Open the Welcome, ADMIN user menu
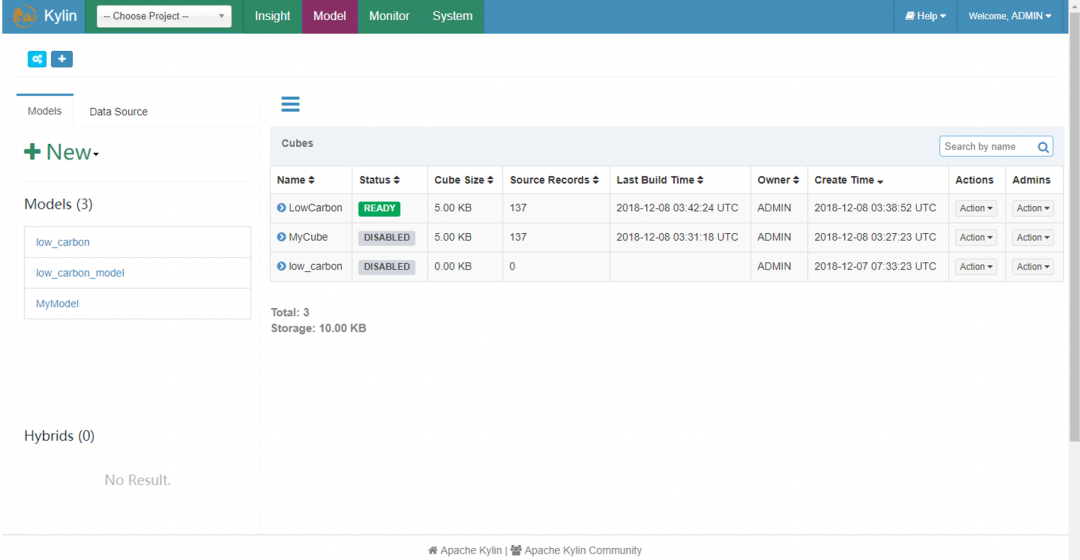Viewport: 1080px width, 560px height. [x=1010, y=16]
